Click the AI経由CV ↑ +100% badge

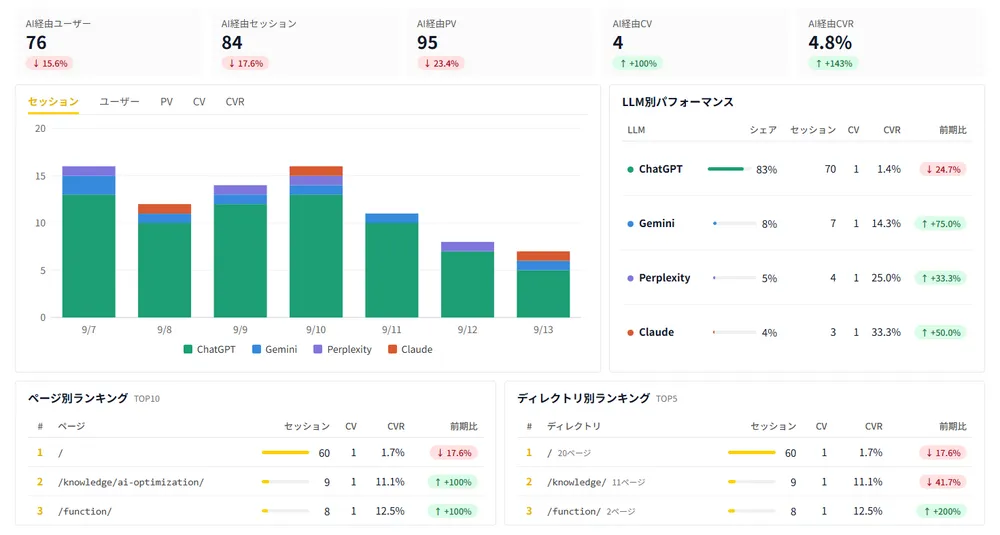[x=638, y=63]
